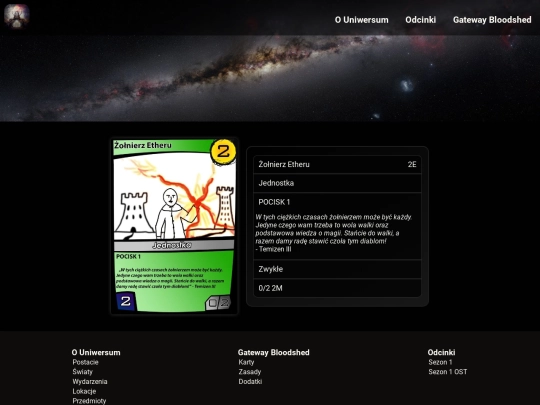
Task: Select the Zwykłe rarity row
Action: click(337, 269)
